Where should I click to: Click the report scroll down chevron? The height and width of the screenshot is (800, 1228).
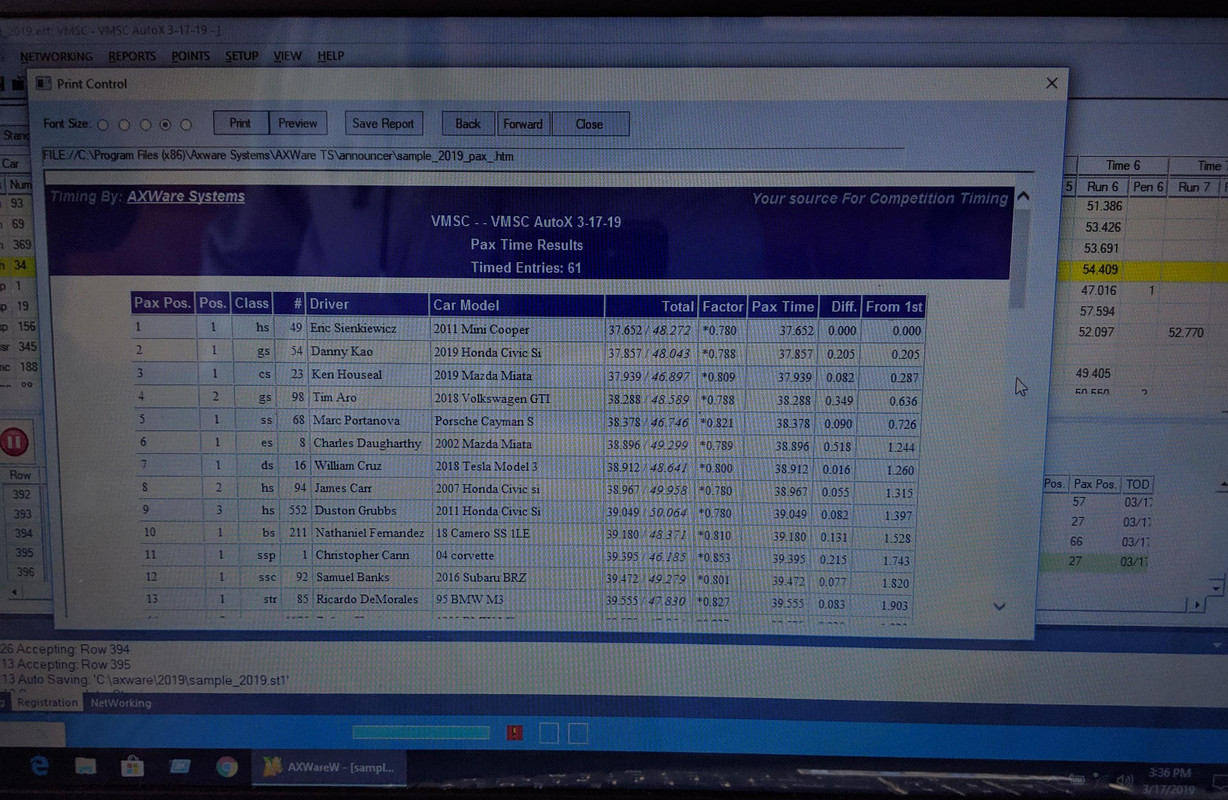point(999,606)
